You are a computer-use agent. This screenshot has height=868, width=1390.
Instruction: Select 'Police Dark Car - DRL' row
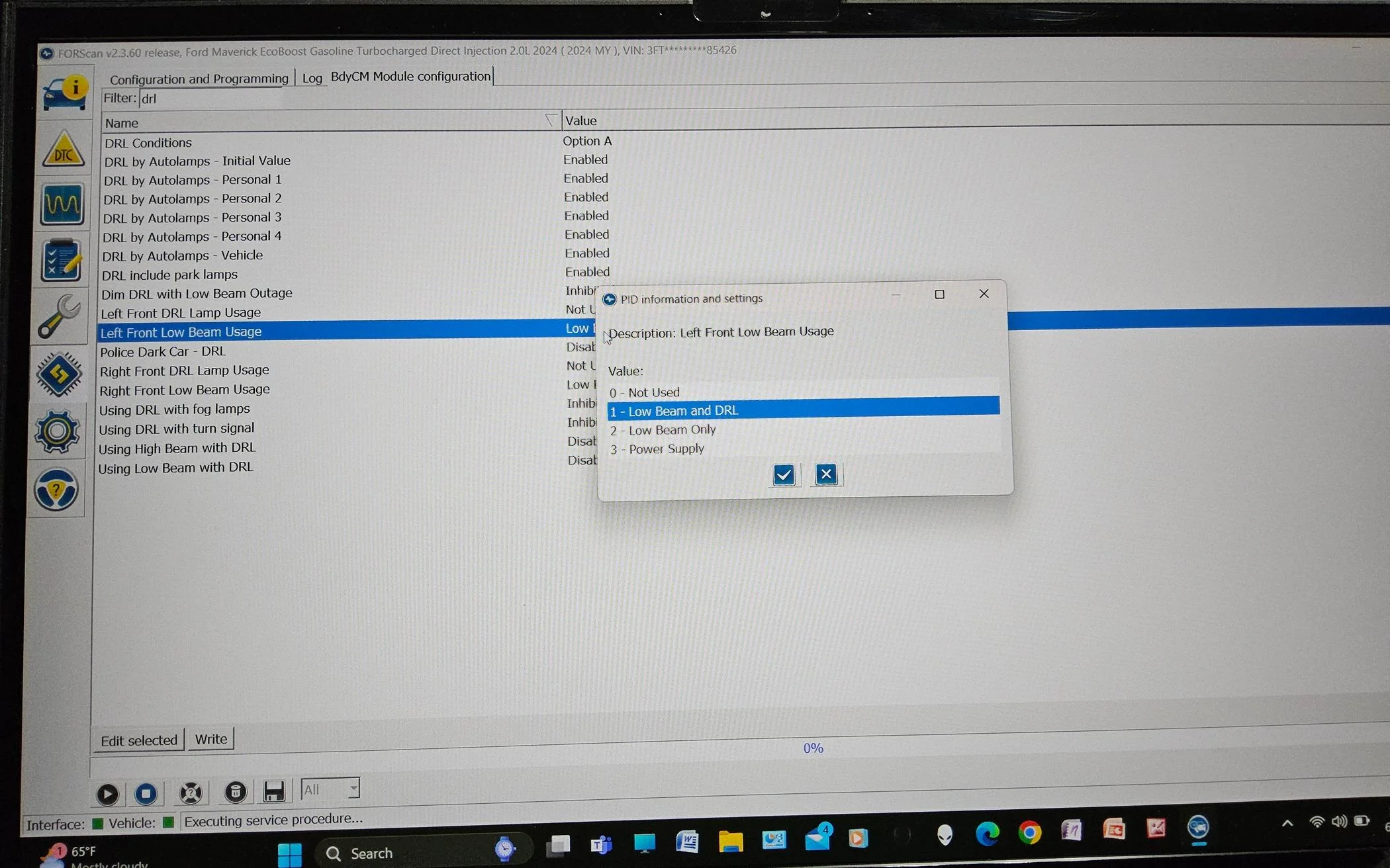pyautogui.click(x=163, y=351)
